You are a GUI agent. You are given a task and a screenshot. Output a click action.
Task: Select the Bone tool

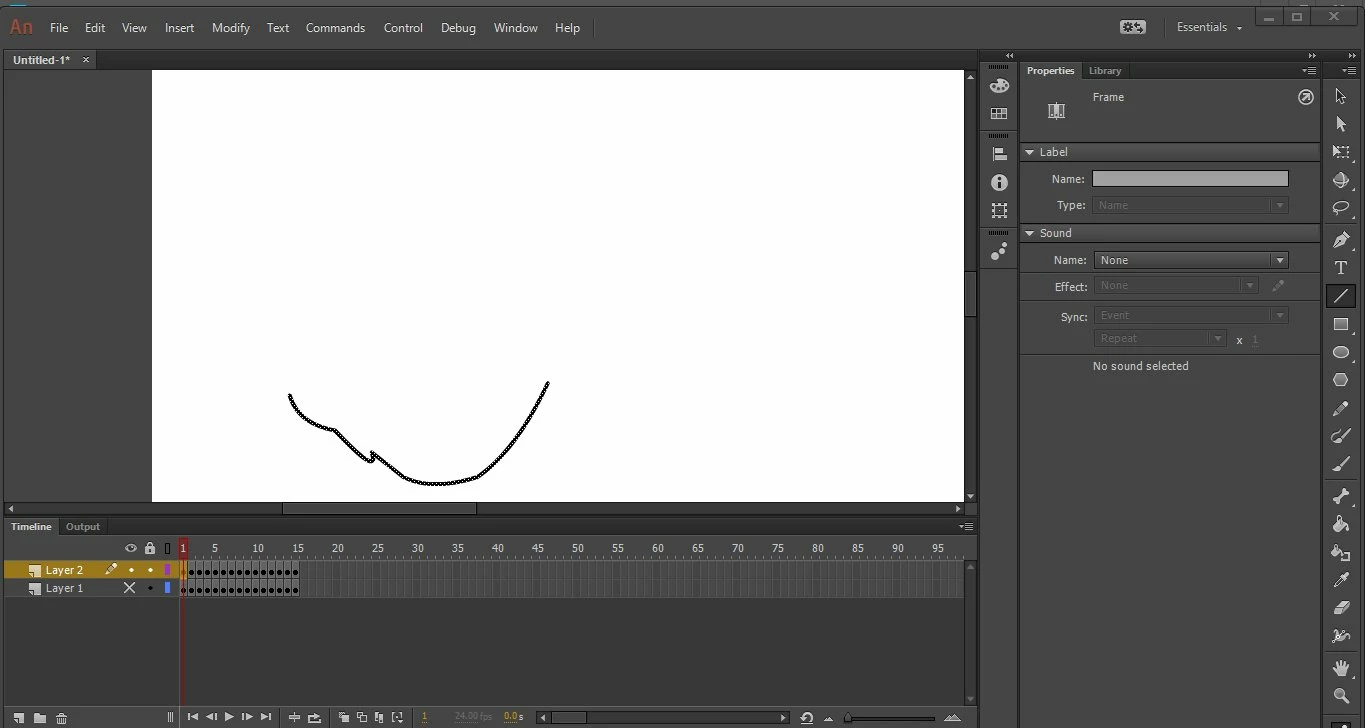pos(1341,496)
